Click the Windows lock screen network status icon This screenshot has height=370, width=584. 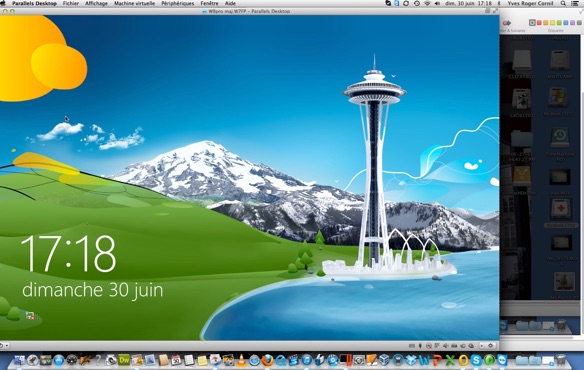click(30, 316)
